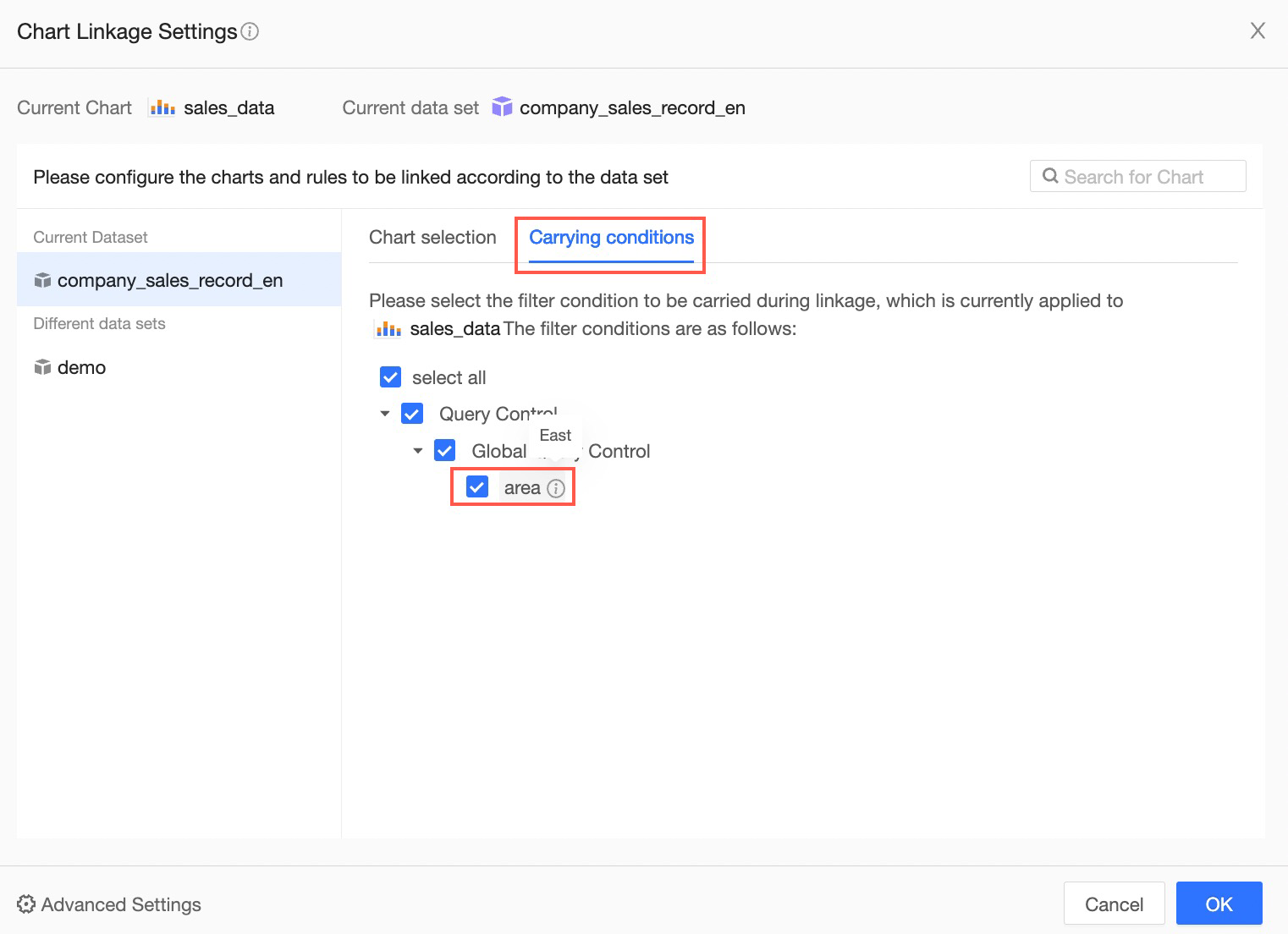Uncheck the area filter condition checkbox

tap(477, 487)
